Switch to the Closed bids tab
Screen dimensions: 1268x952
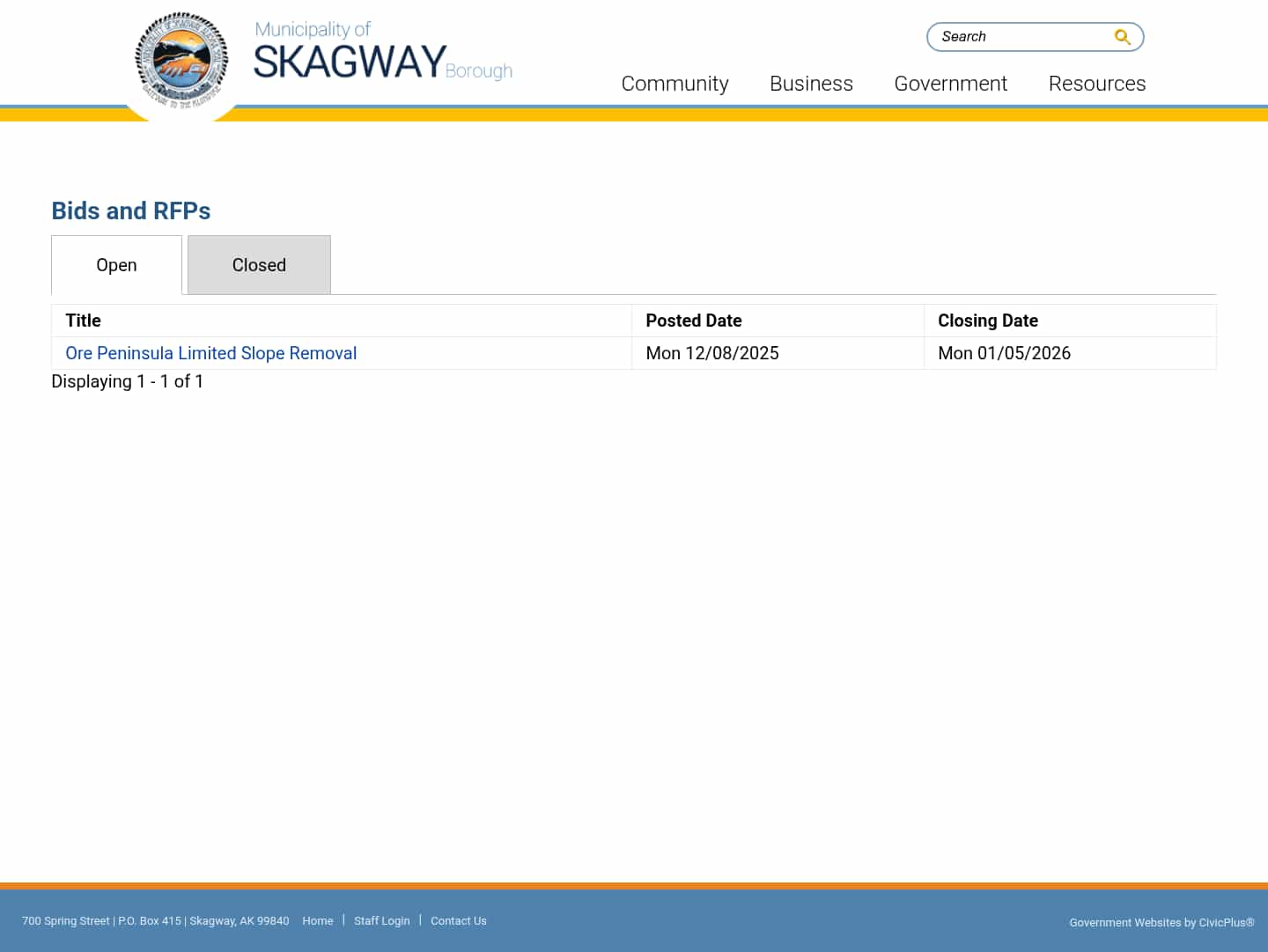259,264
